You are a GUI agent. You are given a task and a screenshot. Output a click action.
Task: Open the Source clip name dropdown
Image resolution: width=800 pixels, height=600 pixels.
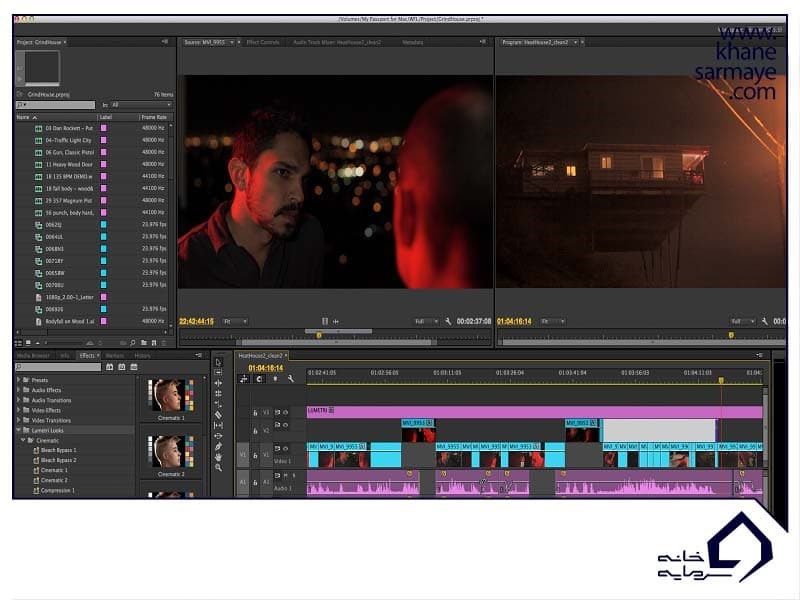[x=232, y=42]
